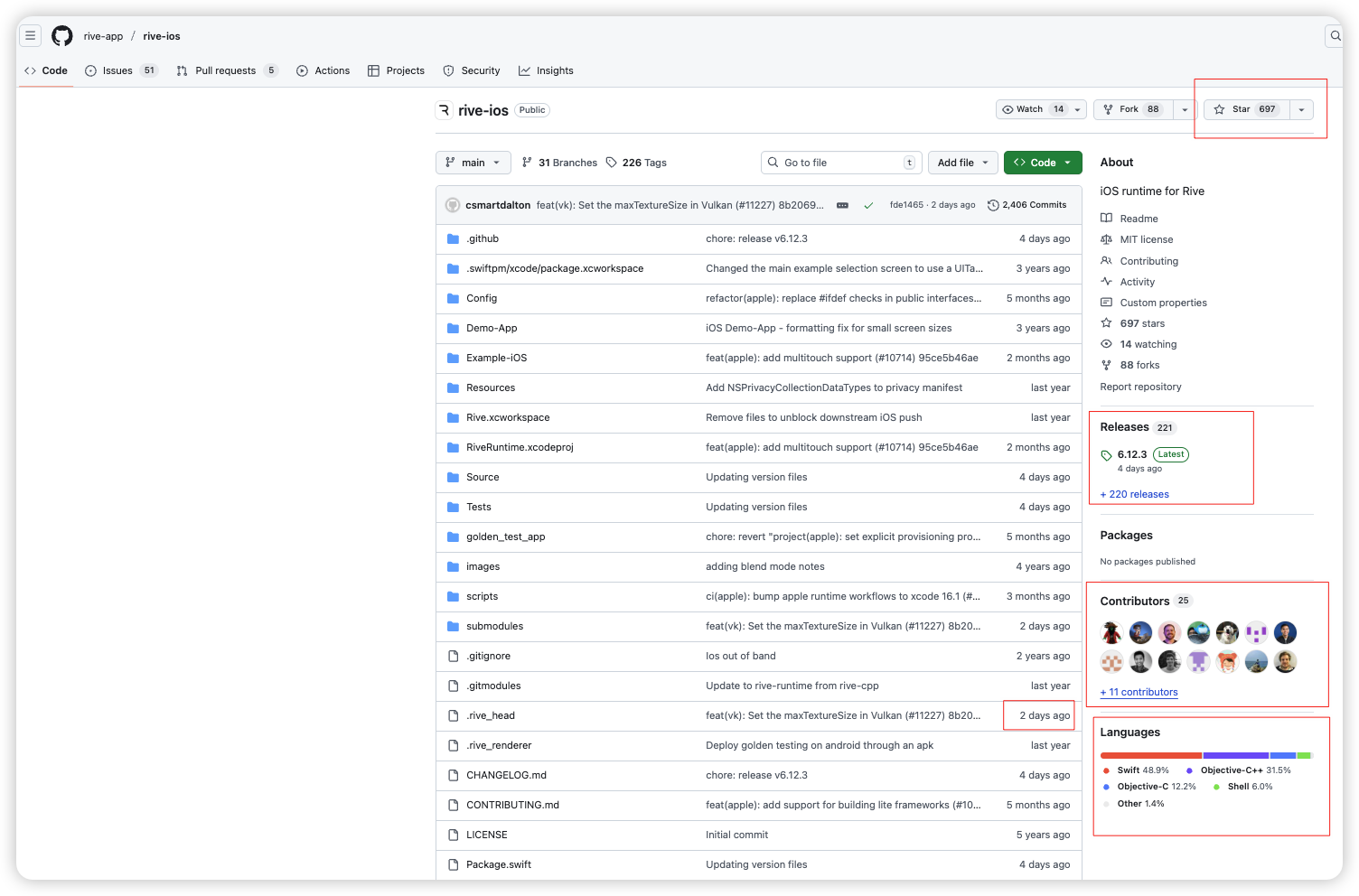Open the search magnifier in header
Viewport: 1359px width, 896px height.
[x=1335, y=36]
